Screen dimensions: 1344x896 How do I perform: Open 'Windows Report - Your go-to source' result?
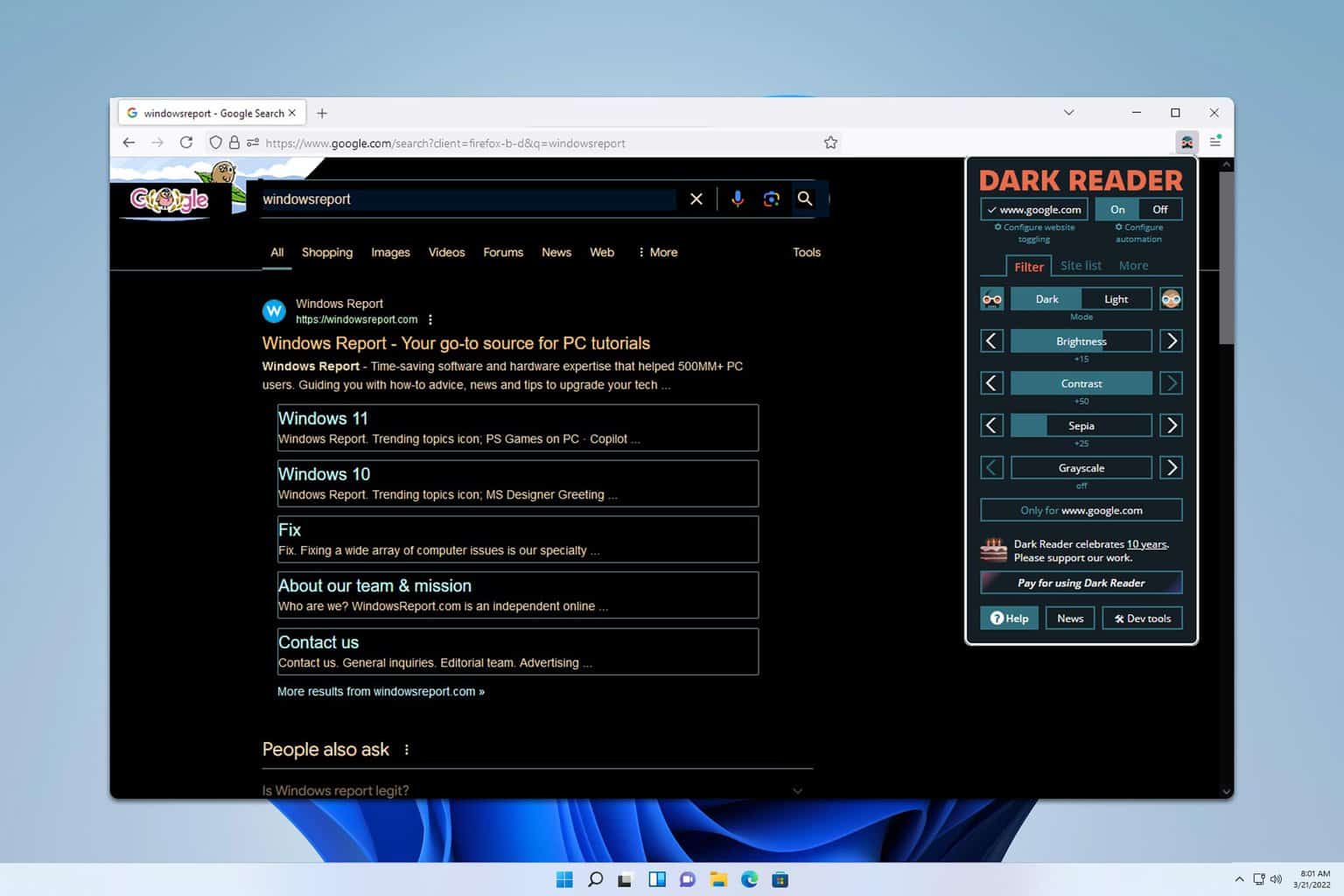click(x=456, y=343)
